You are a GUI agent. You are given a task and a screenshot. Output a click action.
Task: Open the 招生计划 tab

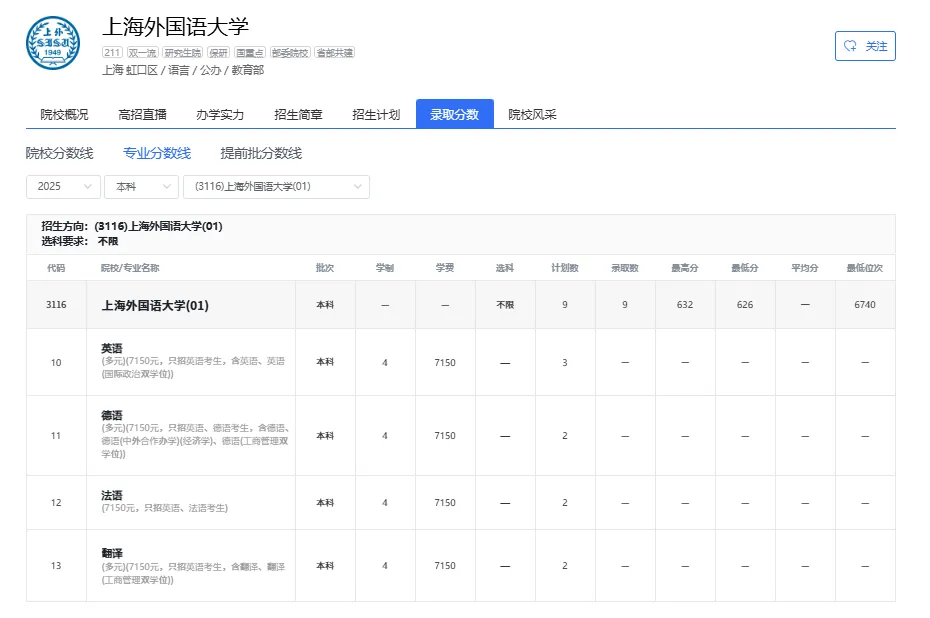(x=376, y=114)
